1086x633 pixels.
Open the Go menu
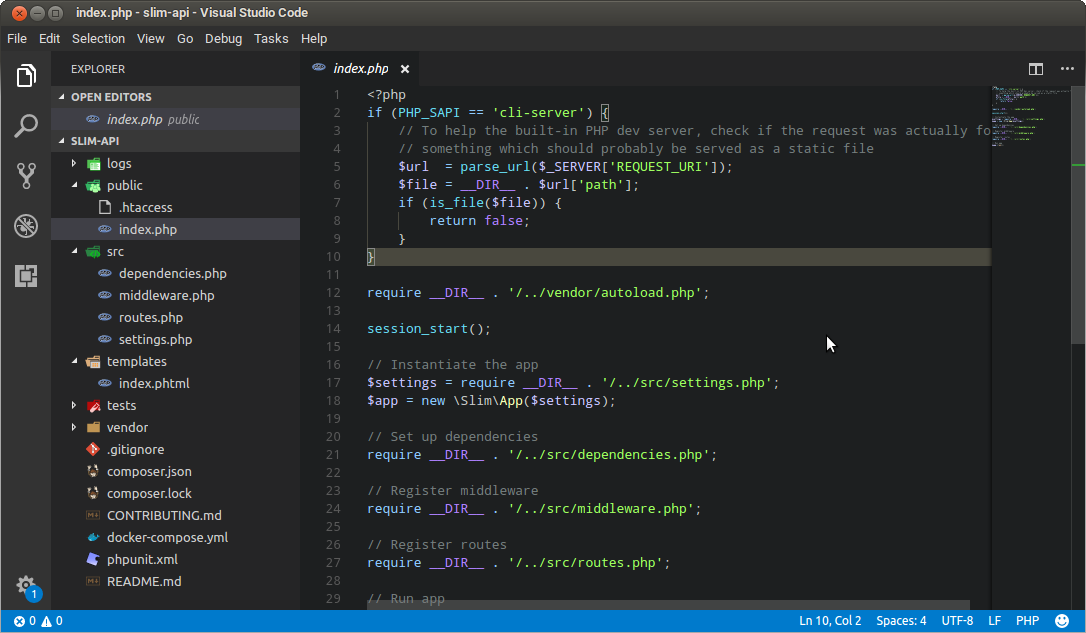coord(184,38)
